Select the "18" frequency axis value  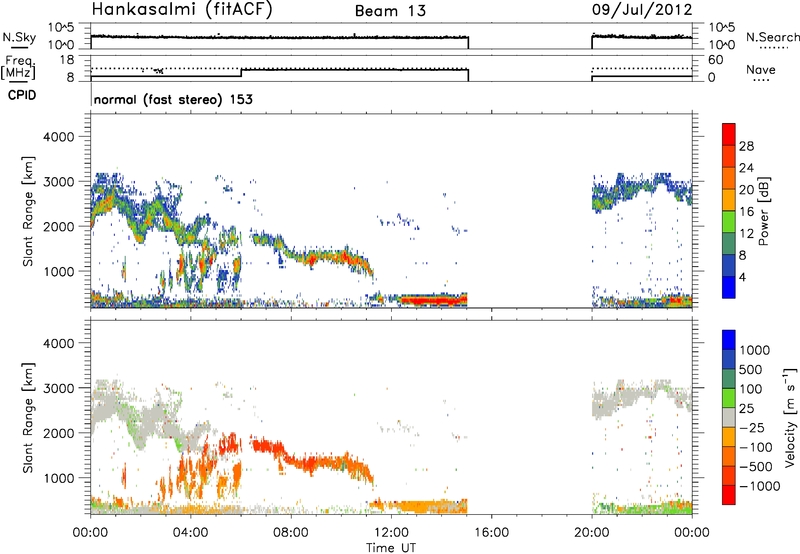[66, 60]
